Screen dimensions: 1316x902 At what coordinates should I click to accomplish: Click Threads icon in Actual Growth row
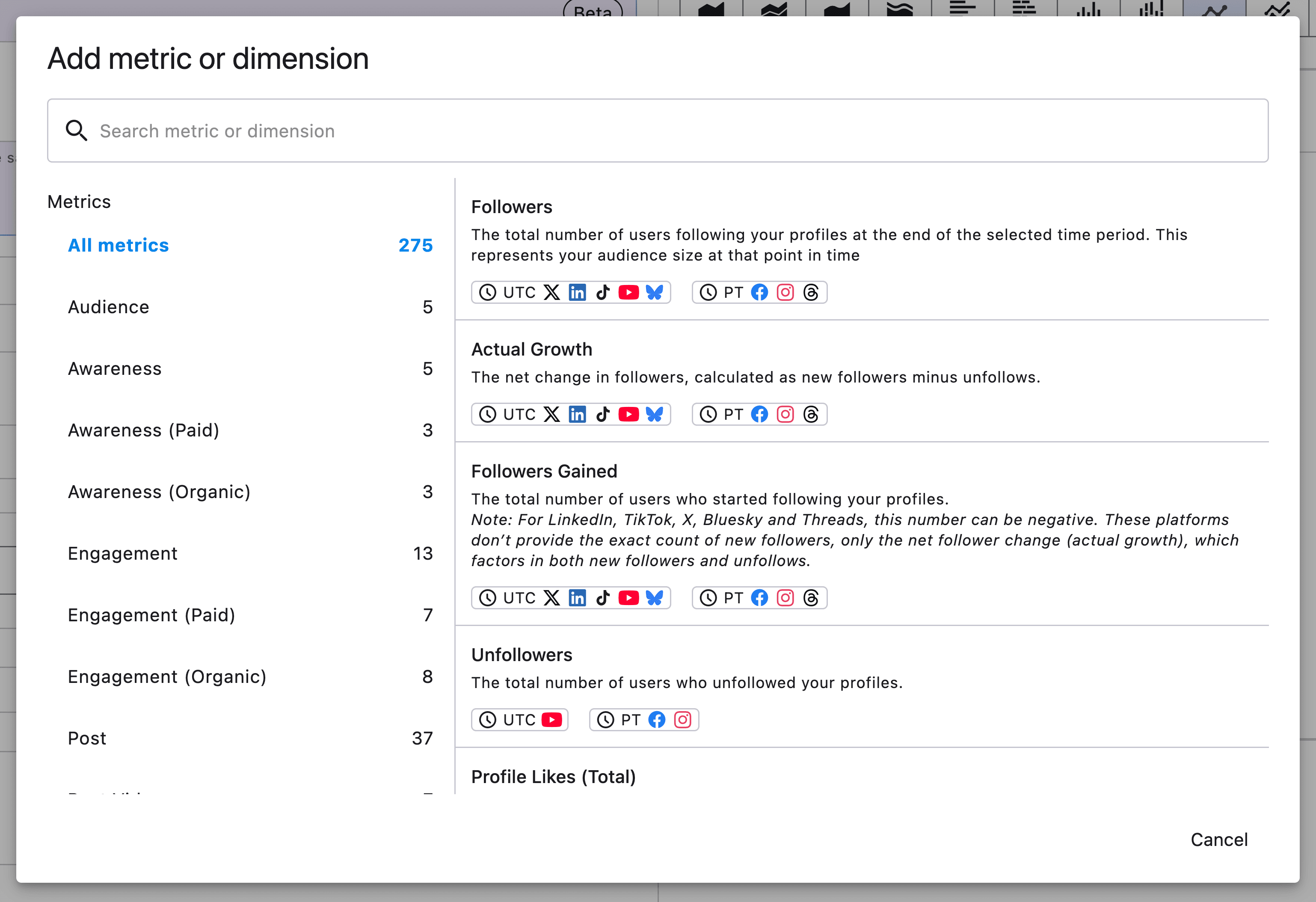click(811, 415)
